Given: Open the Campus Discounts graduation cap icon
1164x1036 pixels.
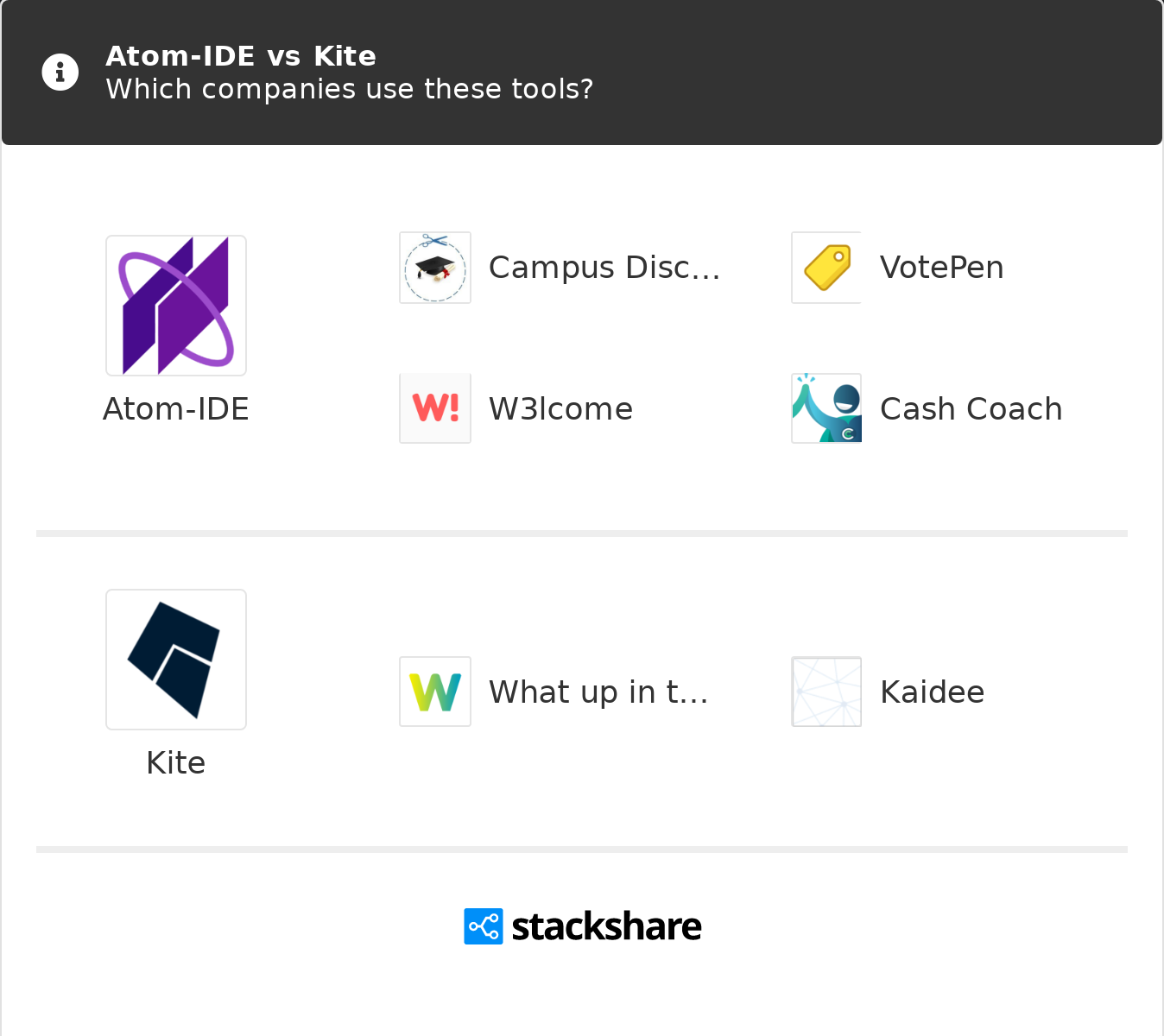Looking at the screenshot, I should 435,268.
